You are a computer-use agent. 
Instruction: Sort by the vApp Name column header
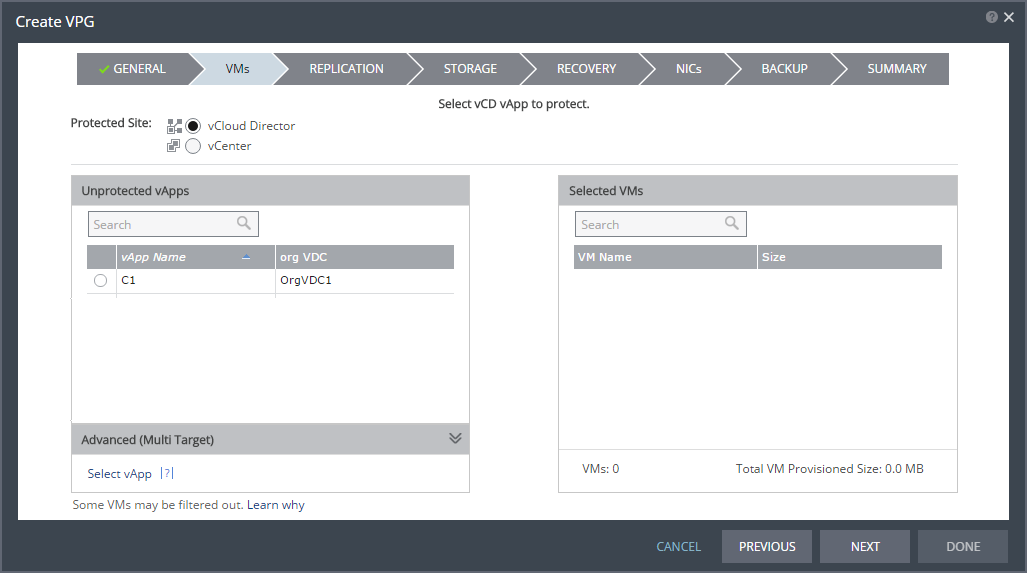point(195,257)
